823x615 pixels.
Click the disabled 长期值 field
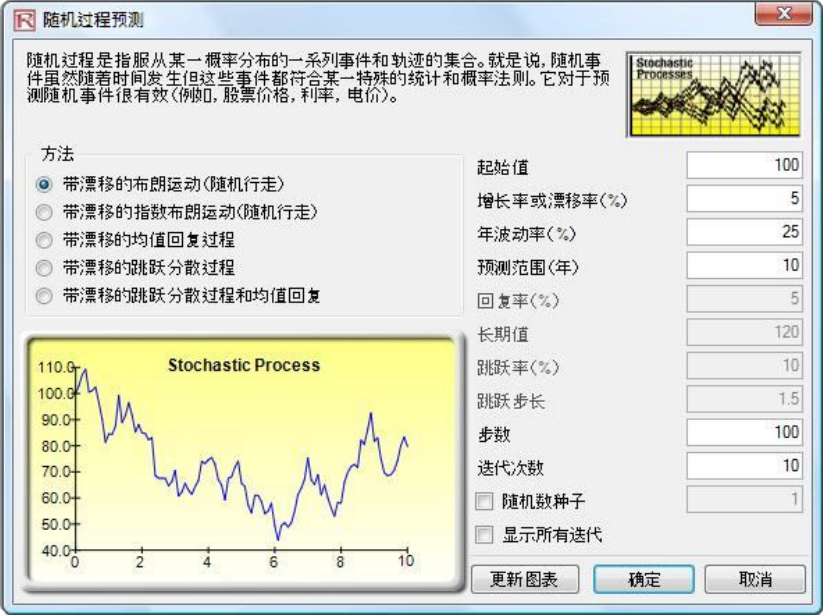(x=744, y=332)
